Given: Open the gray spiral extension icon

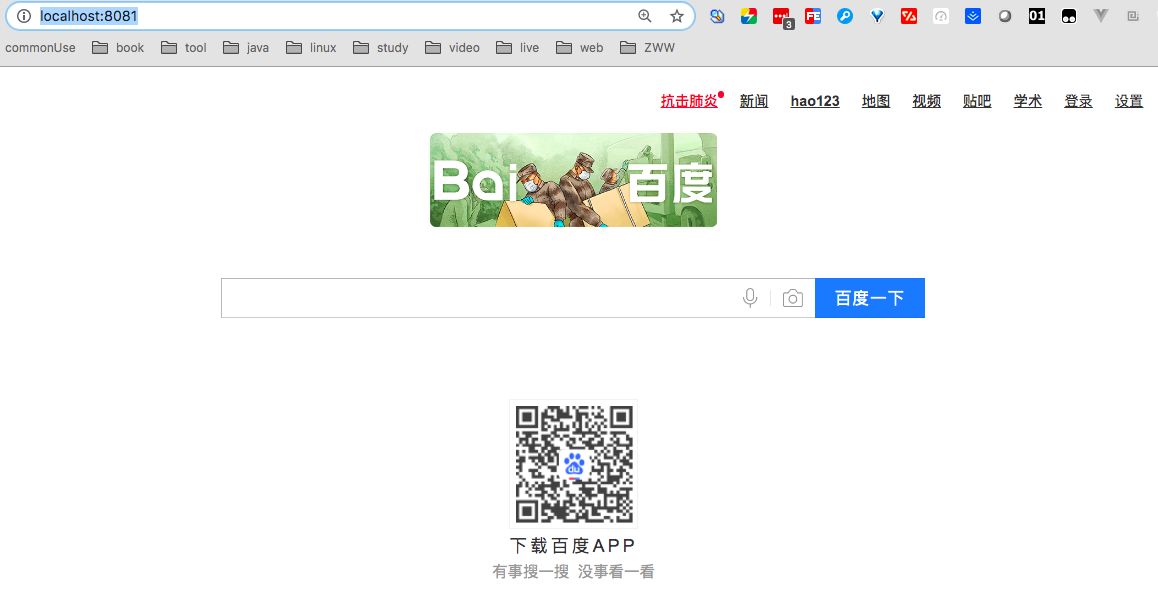Looking at the screenshot, I should click(1133, 16).
